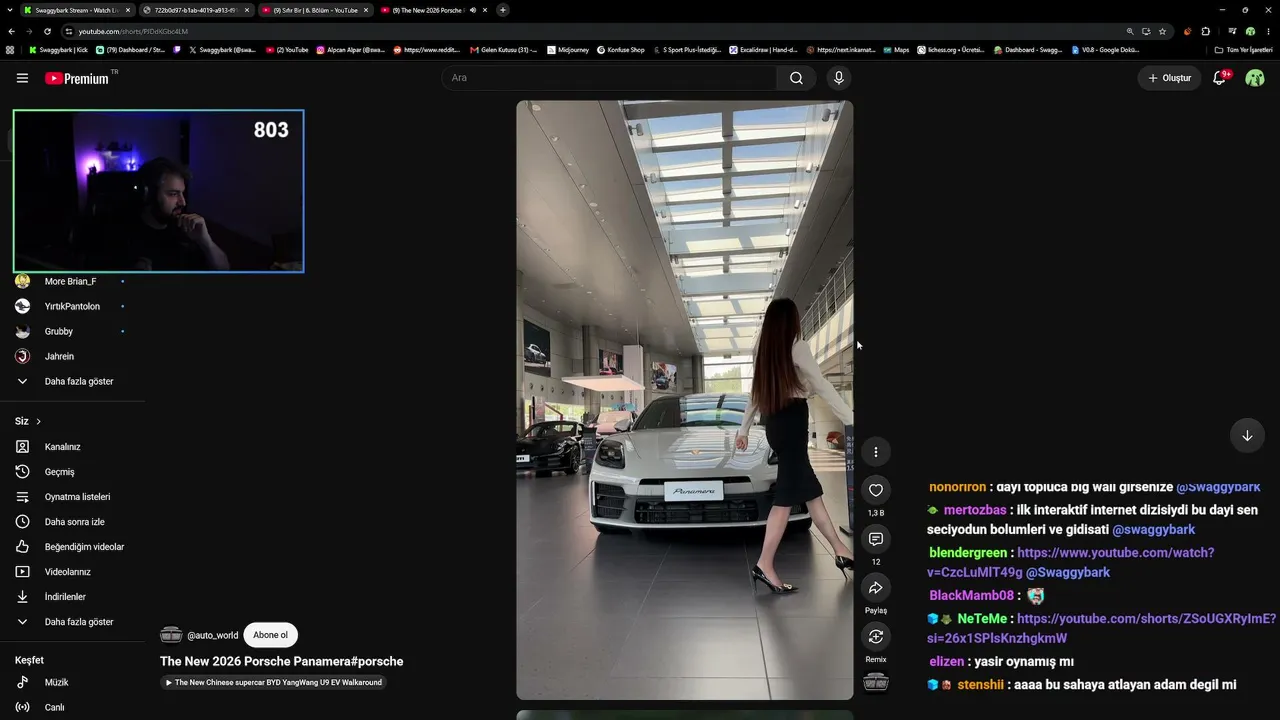Screen dimensions: 1280x720
Task: Click the browser address bar URL
Action: pos(133,31)
